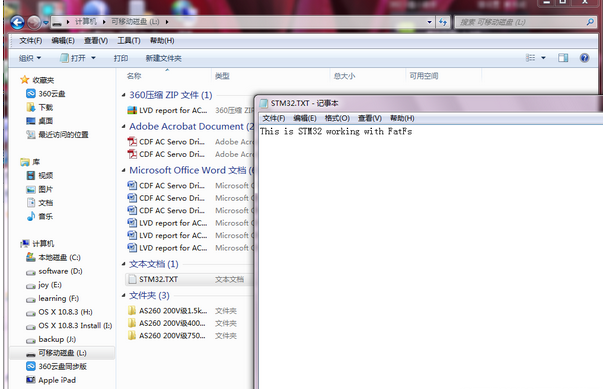Open the 查看(V) menu in Explorer
Viewport: 604px width, 389px height.
click(x=96, y=40)
